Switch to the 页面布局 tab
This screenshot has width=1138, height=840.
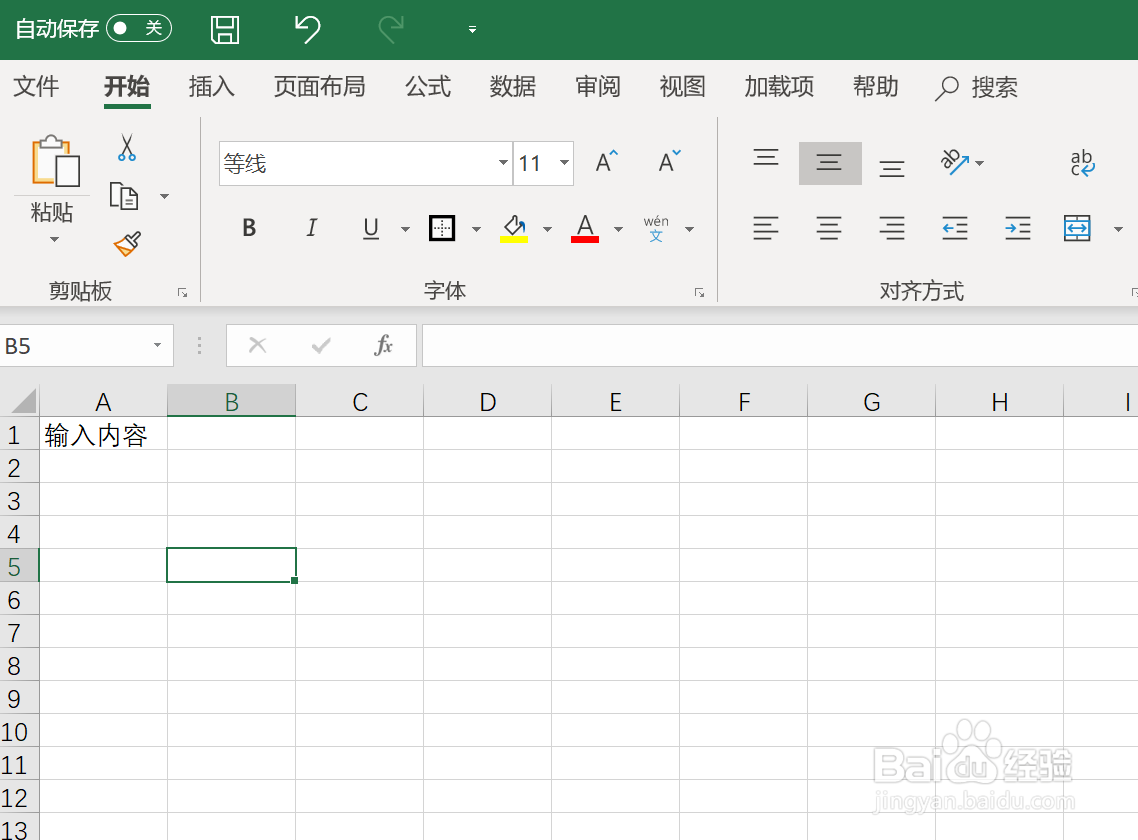319,86
